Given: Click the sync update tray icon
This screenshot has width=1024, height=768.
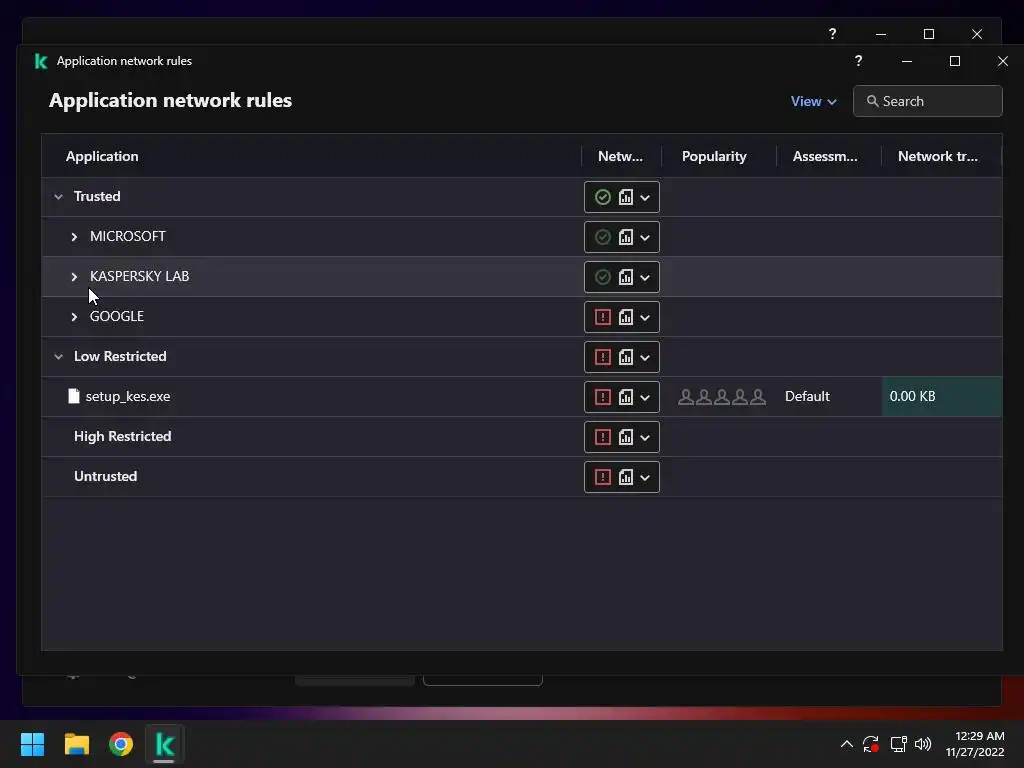Looking at the screenshot, I should (x=871, y=744).
